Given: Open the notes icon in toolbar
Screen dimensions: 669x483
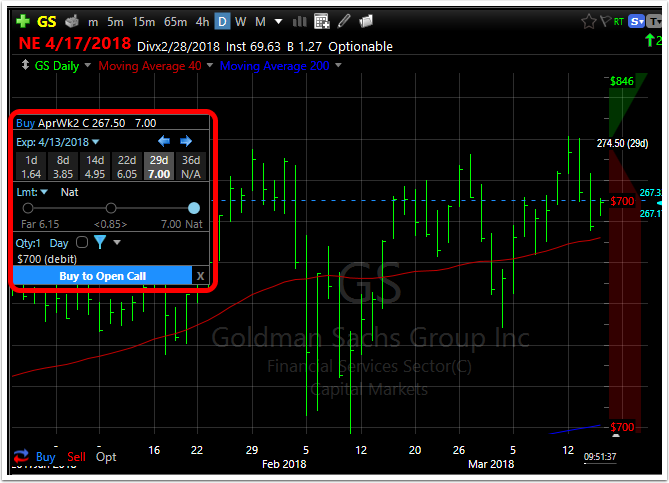Looking at the screenshot, I should (x=366, y=21).
